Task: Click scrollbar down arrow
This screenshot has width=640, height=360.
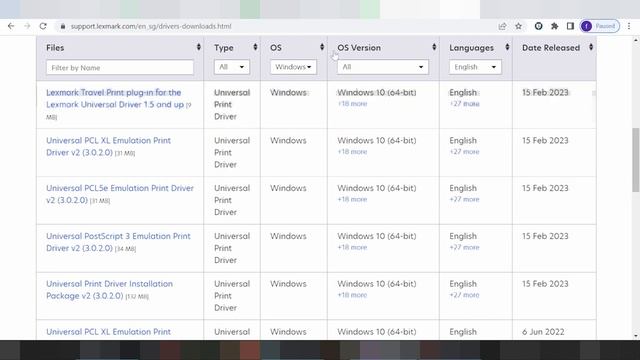Action: tap(636, 336)
